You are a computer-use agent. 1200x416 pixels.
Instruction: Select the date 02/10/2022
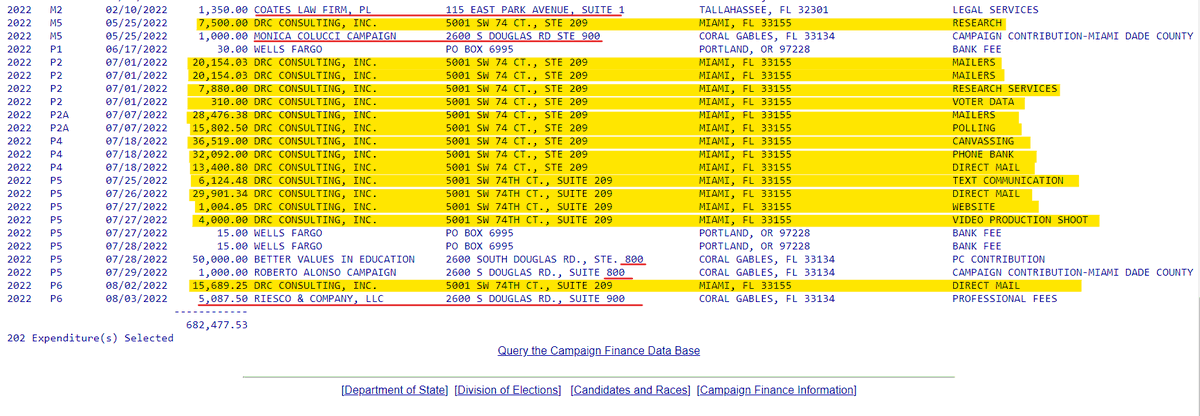137,10
